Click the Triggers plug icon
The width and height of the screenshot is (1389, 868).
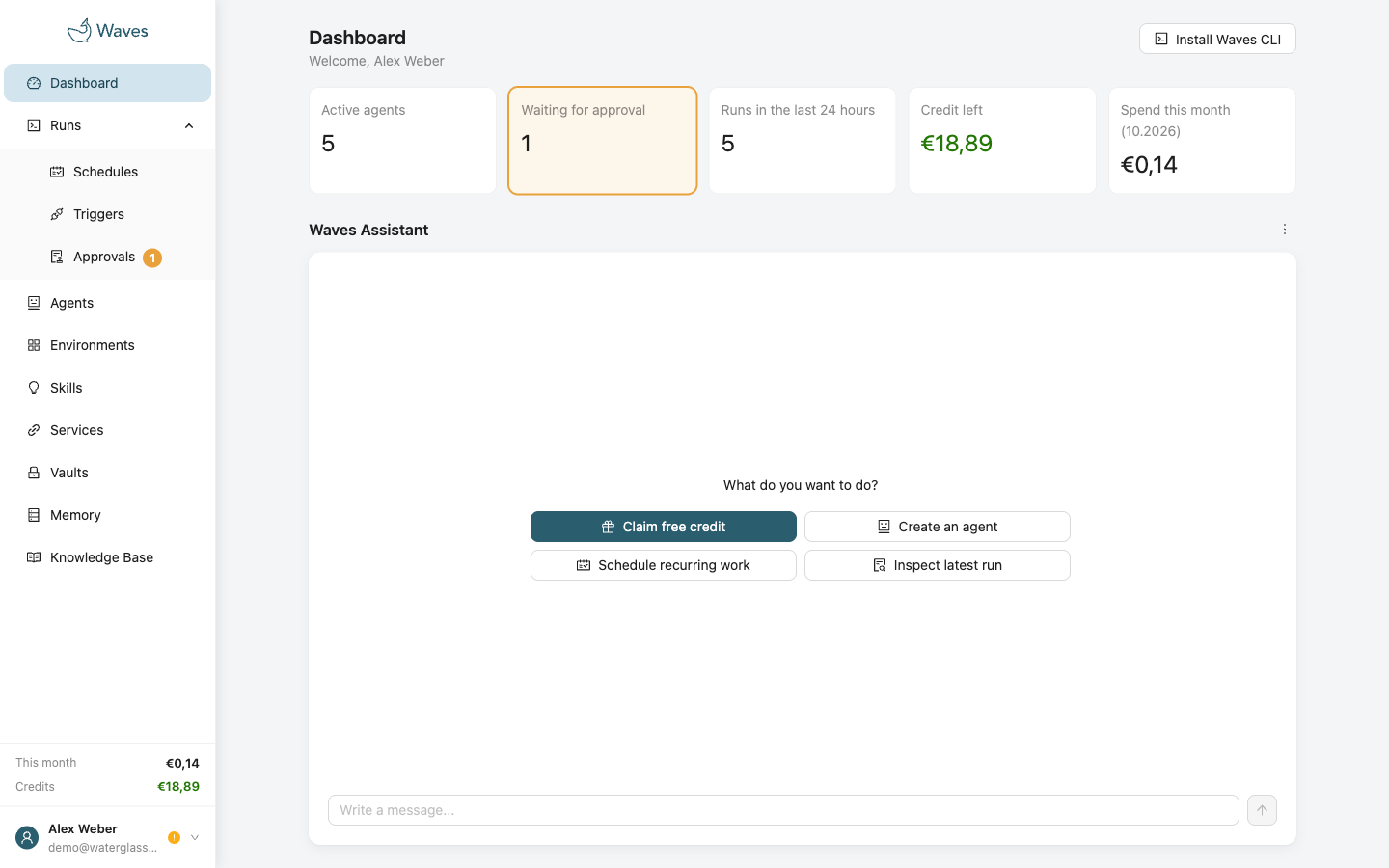click(x=57, y=214)
